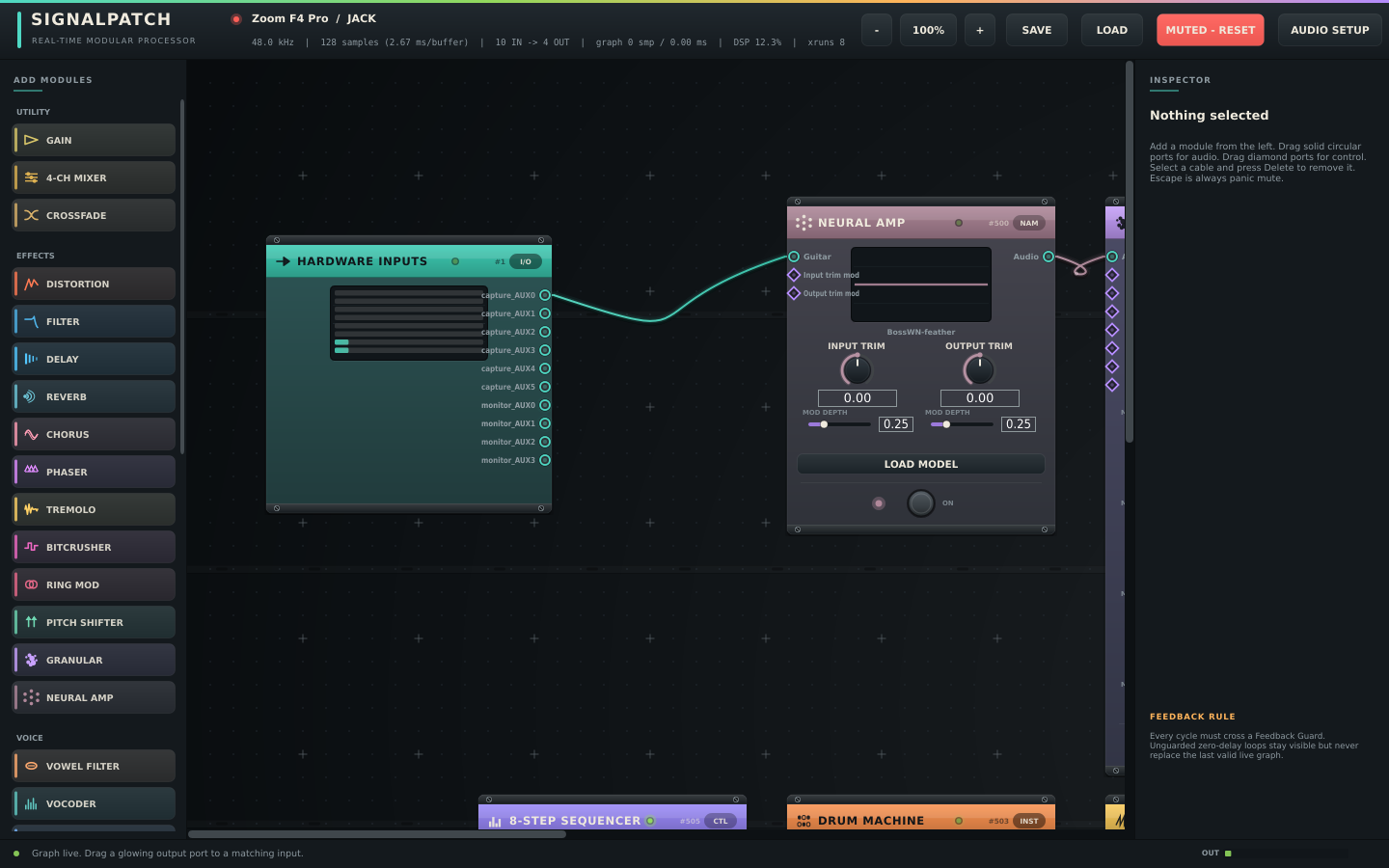Viewport: 1389px width, 868px height.
Task: Click the monitor_AUX3 output port
Action: click(x=545, y=460)
